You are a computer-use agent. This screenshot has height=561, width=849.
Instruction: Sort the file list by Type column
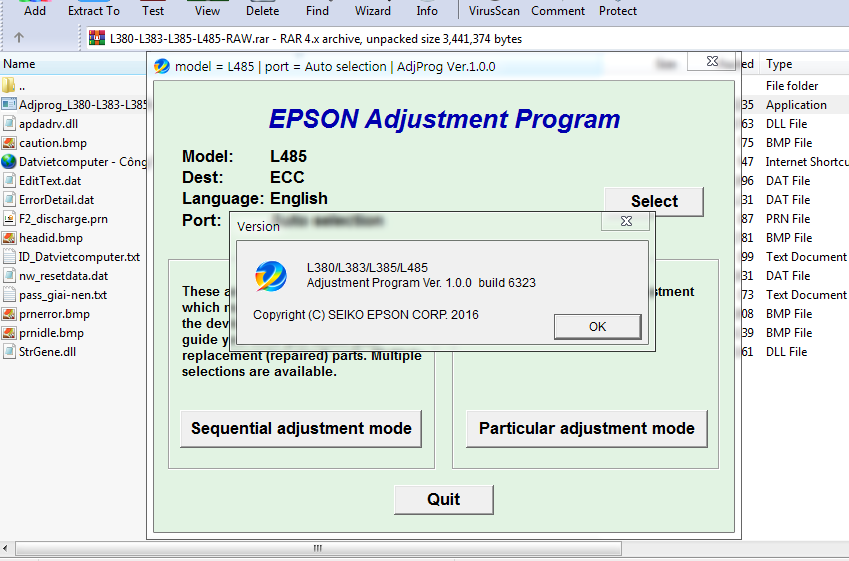(x=804, y=64)
